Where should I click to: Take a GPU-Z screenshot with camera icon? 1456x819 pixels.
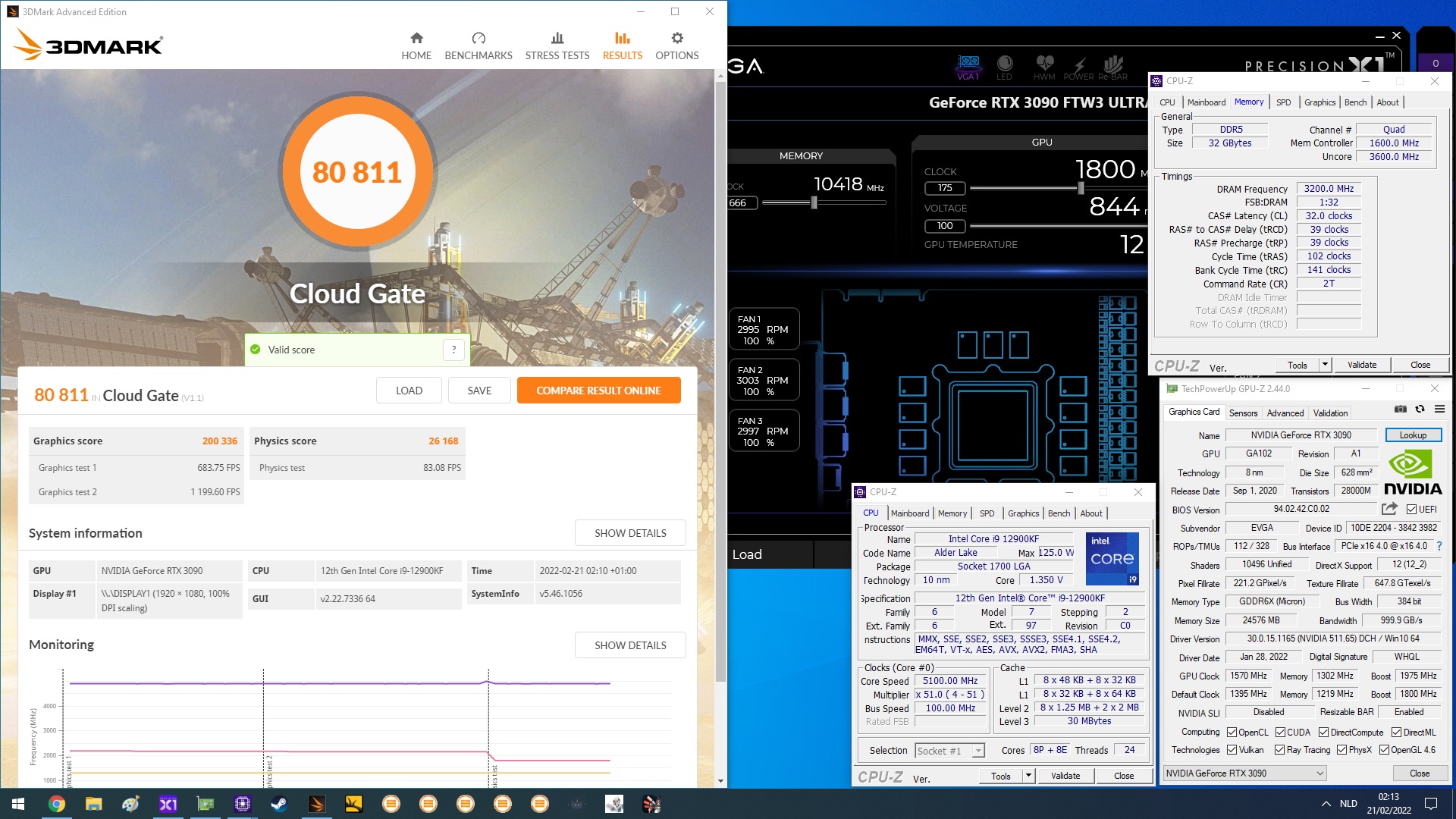(x=1401, y=409)
